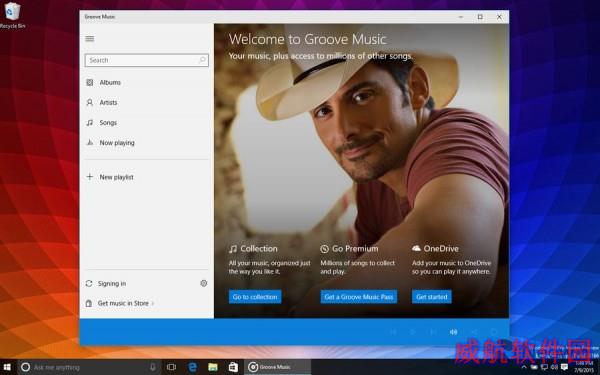
Task: Open the Store app from taskbar
Action: click(x=233, y=367)
